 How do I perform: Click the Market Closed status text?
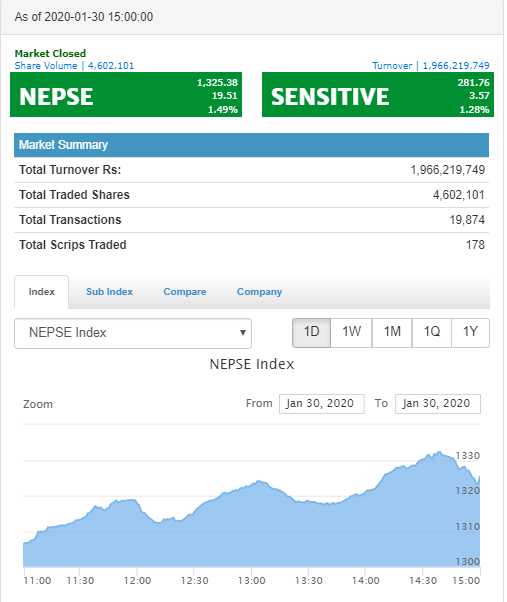(x=50, y=53)
